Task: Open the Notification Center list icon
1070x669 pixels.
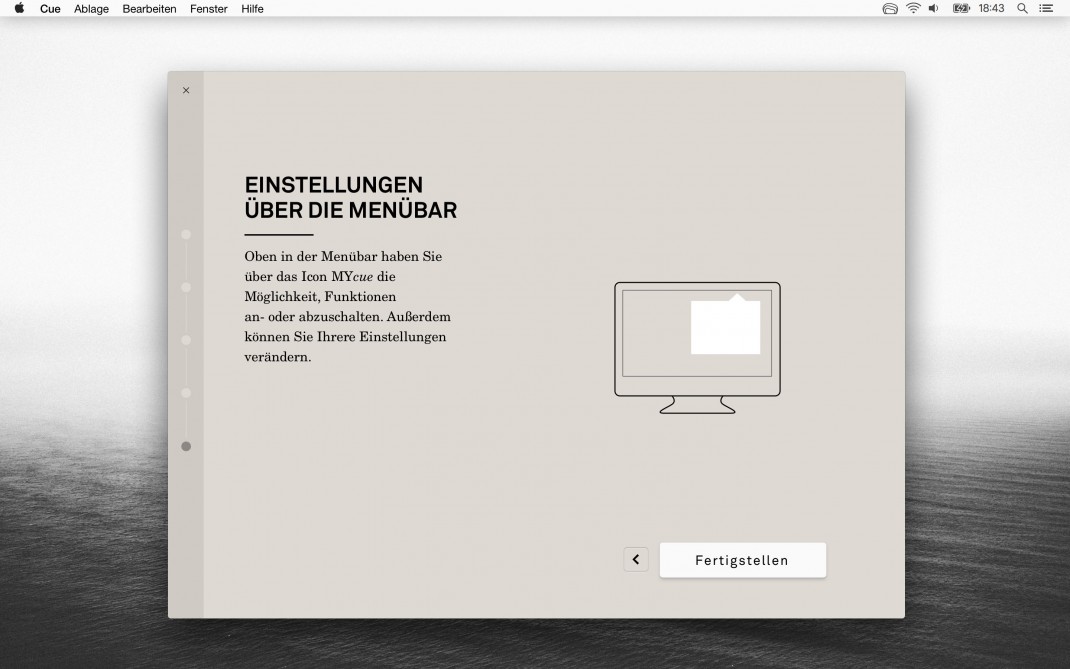Action: 1046,9
